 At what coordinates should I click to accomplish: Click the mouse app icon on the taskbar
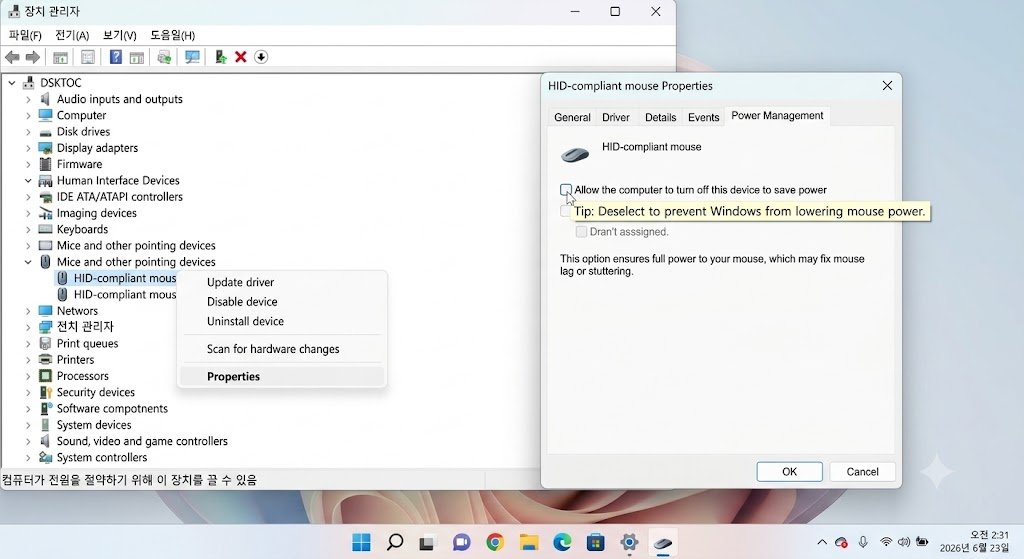pyautogui.click(x=662, y=543)
